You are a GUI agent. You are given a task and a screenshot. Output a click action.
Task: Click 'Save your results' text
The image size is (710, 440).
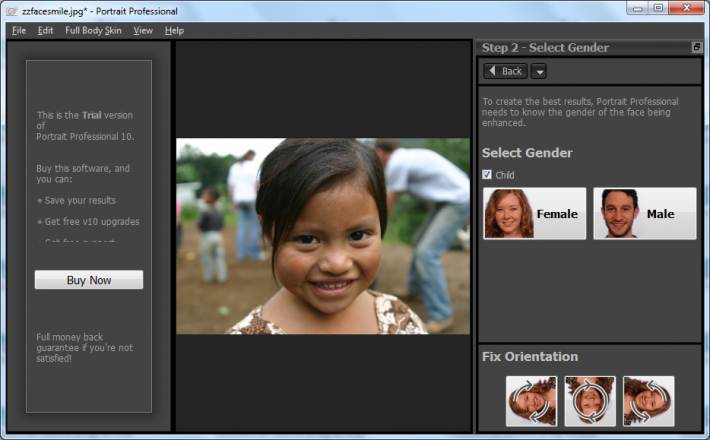pyautogui.click(x=80, y=201)
